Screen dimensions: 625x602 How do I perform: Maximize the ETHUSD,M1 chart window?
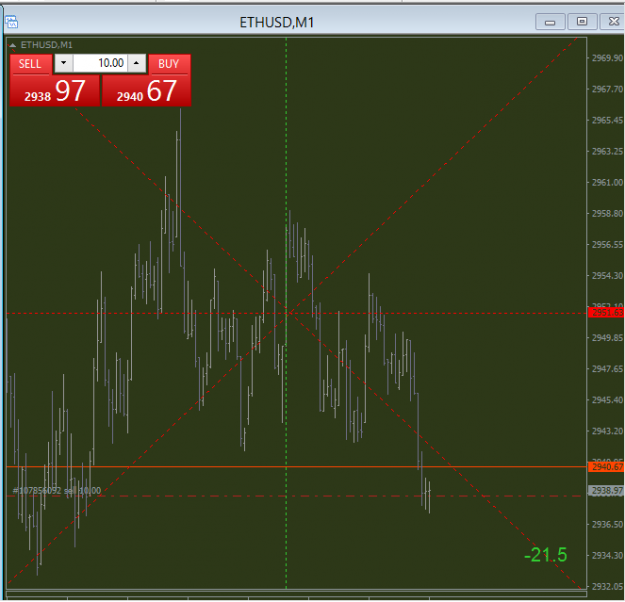click(582, 22)
